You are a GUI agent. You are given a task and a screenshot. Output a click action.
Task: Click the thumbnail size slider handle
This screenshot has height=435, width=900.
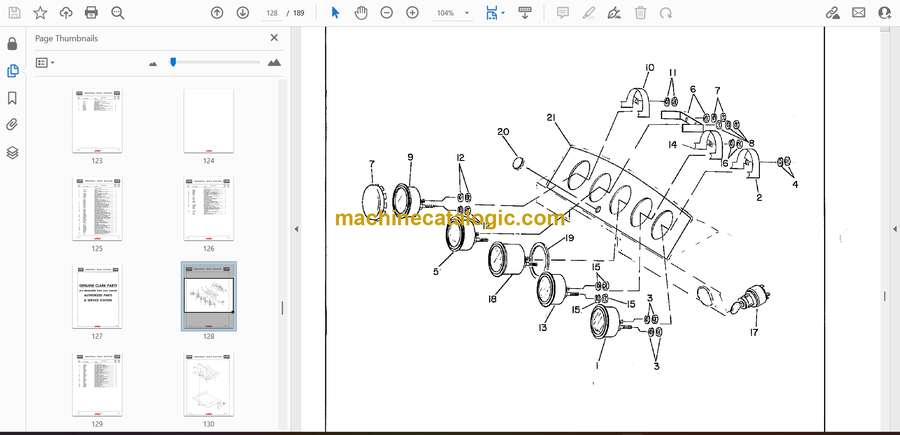(173, 62)
